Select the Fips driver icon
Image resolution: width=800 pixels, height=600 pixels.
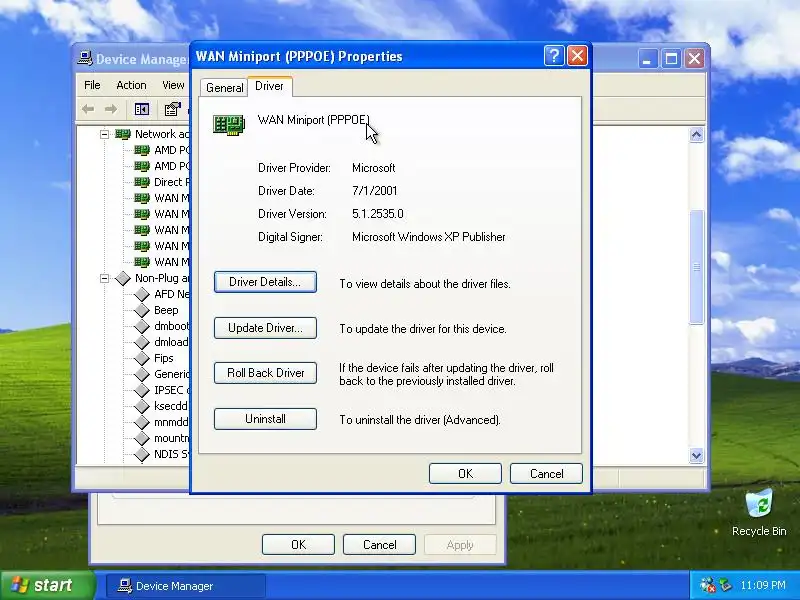pos(142,358)
